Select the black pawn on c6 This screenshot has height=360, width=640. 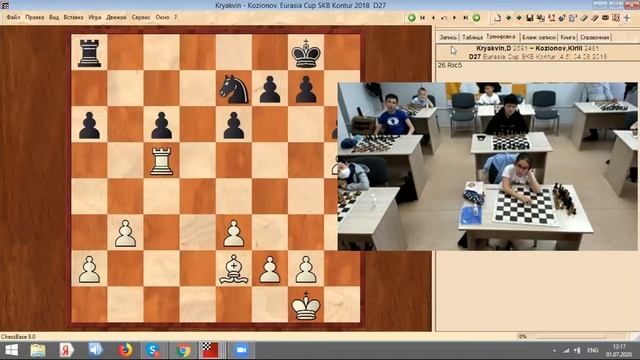pos(162,125)
